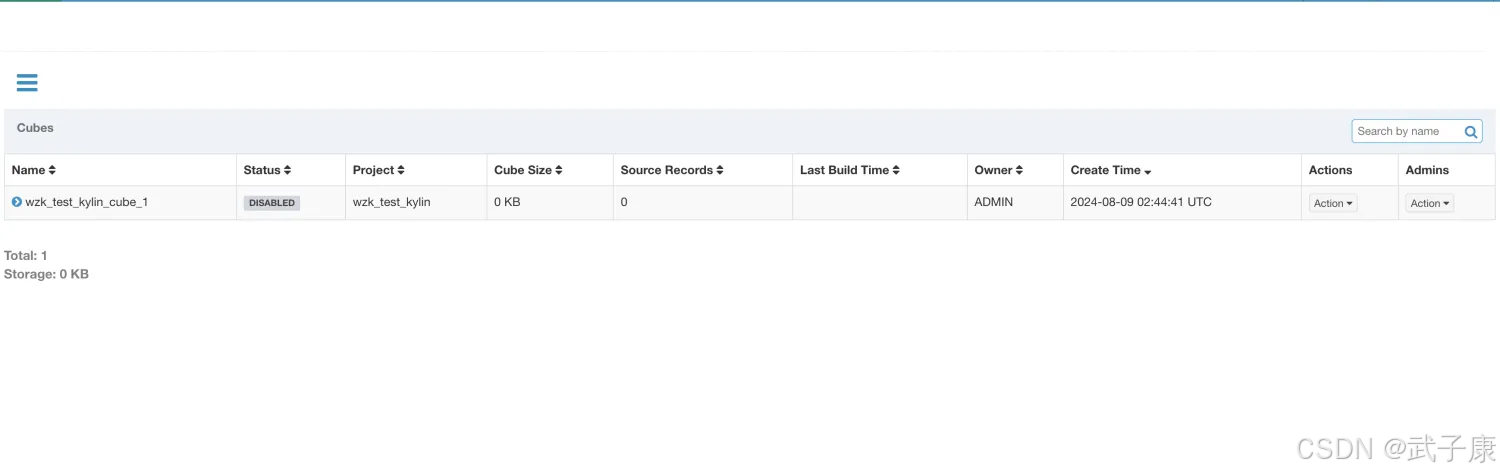The height and width of the screenshot is (475, 1500).
Task: Focus the Search by name field
Action: pos(1406,132)
